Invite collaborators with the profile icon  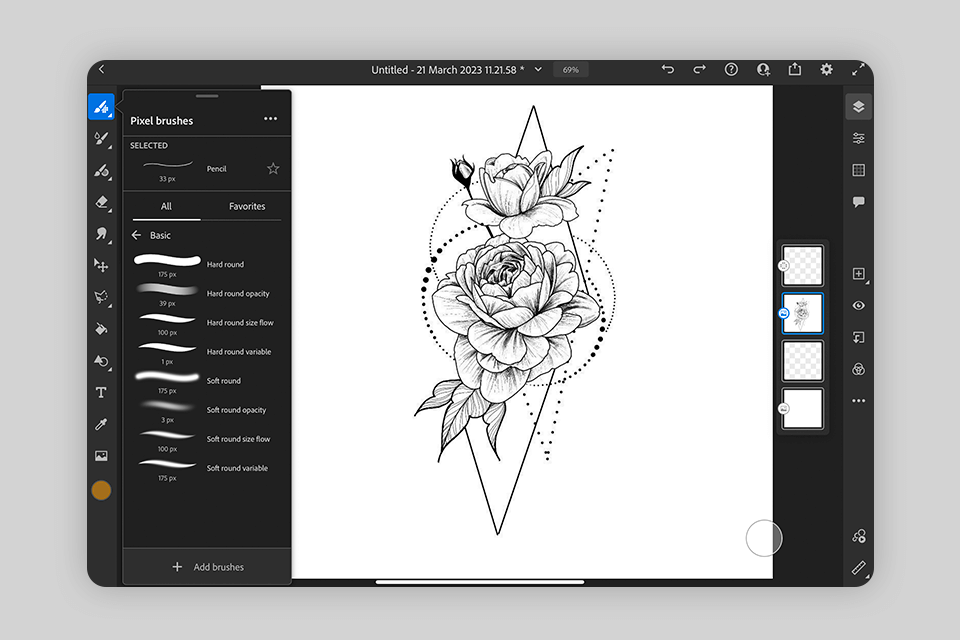tap(763, 69)
